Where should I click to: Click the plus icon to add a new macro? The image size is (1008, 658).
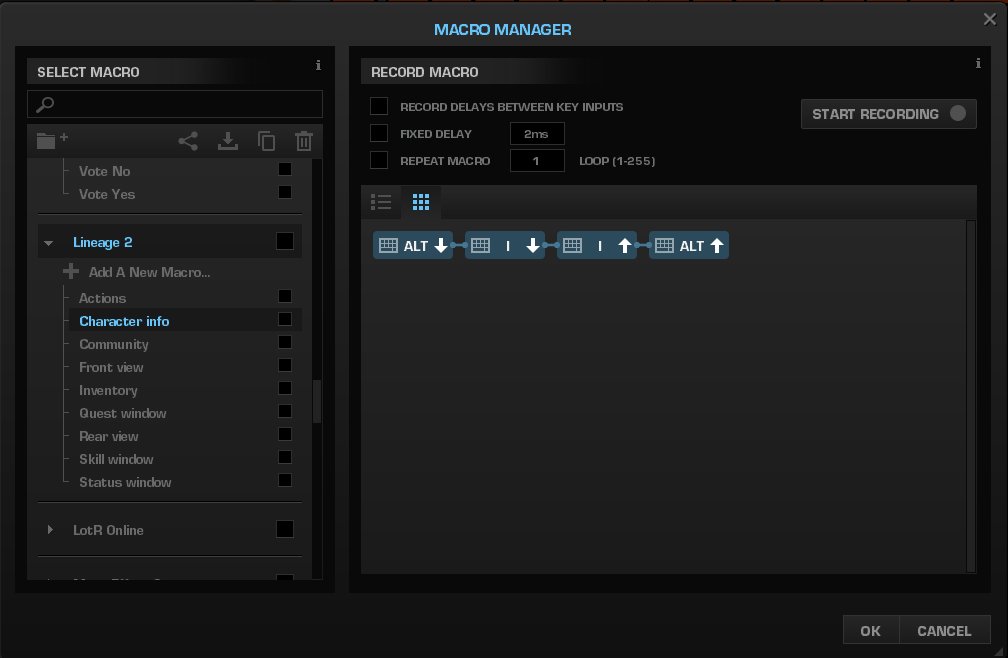tap(71, 272)
